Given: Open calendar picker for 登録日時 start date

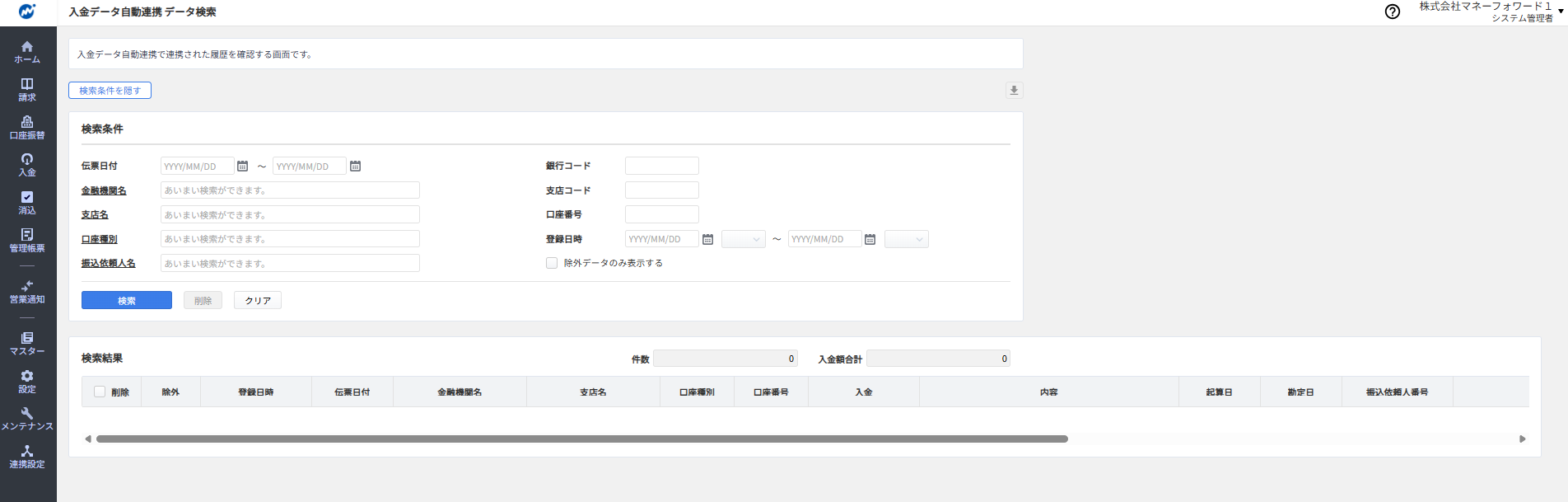Looking at the screenshot, I should click(x=707, y=240).
